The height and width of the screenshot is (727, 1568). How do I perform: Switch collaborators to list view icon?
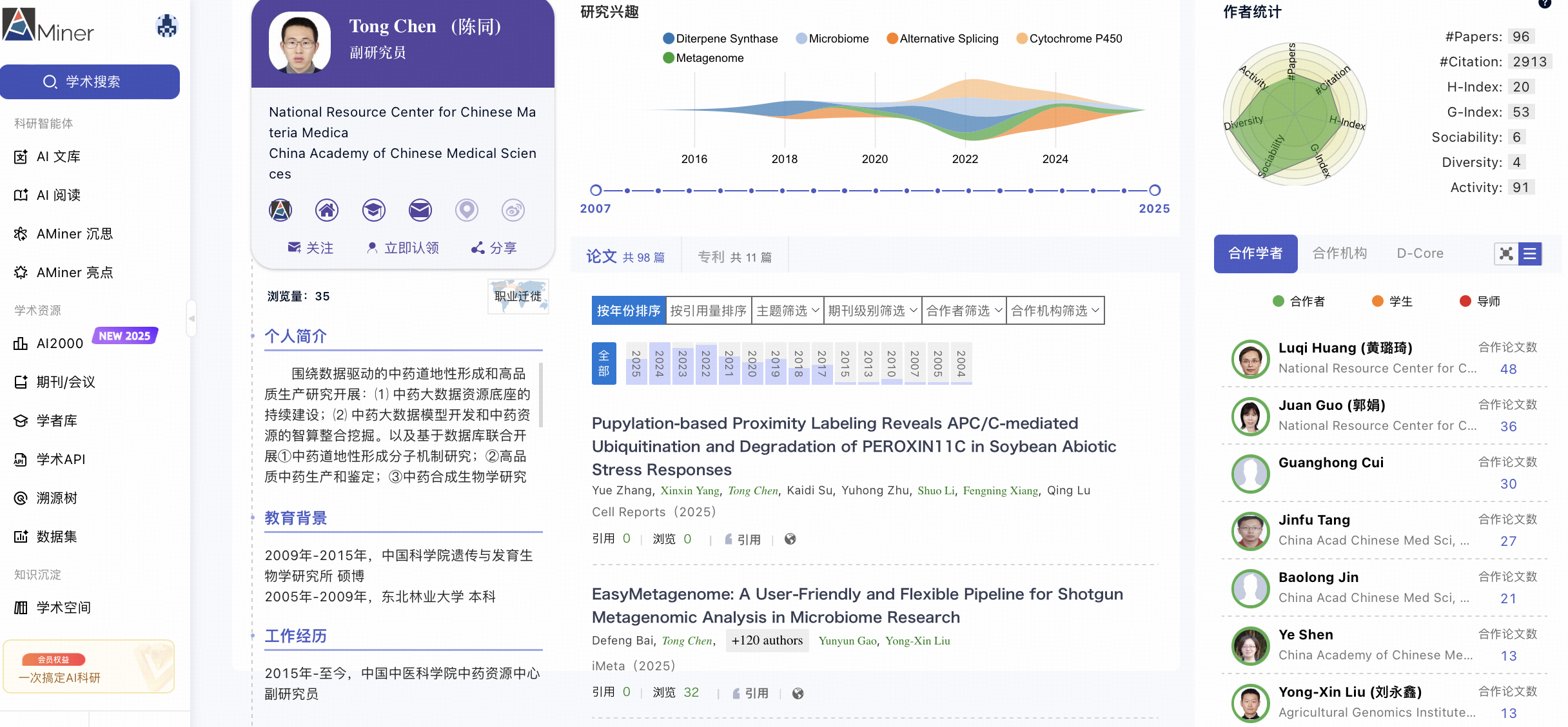click(x=1530, y=253)
